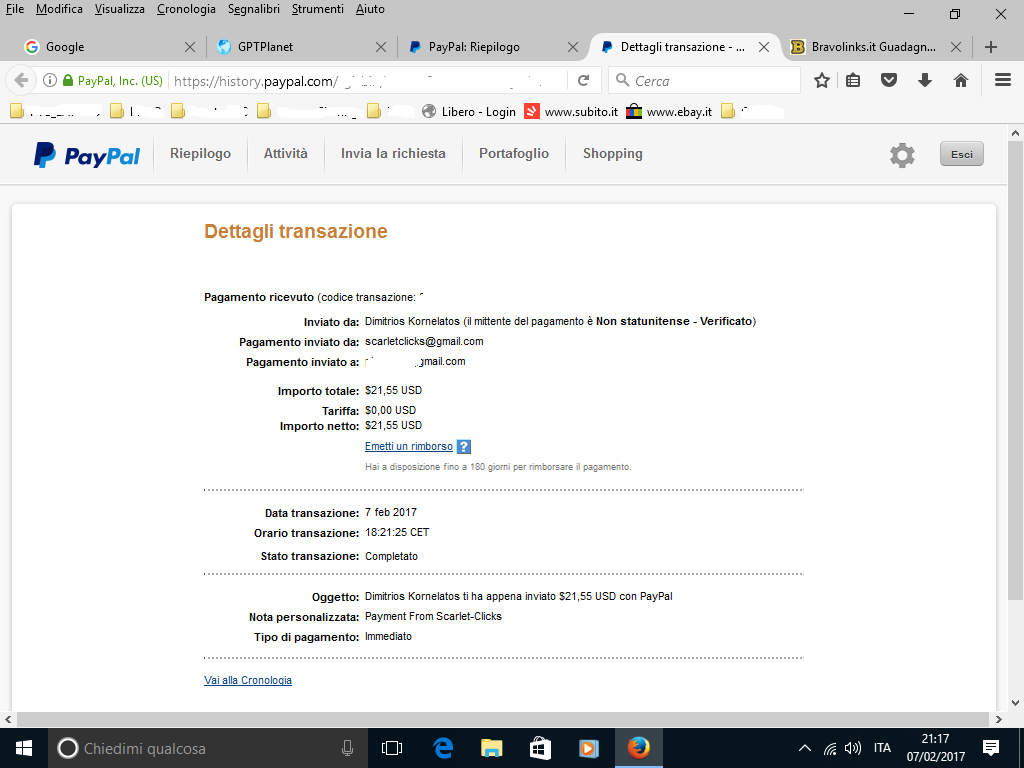
Task: Open File Explorer from taskbar
Action: point(491,748)
